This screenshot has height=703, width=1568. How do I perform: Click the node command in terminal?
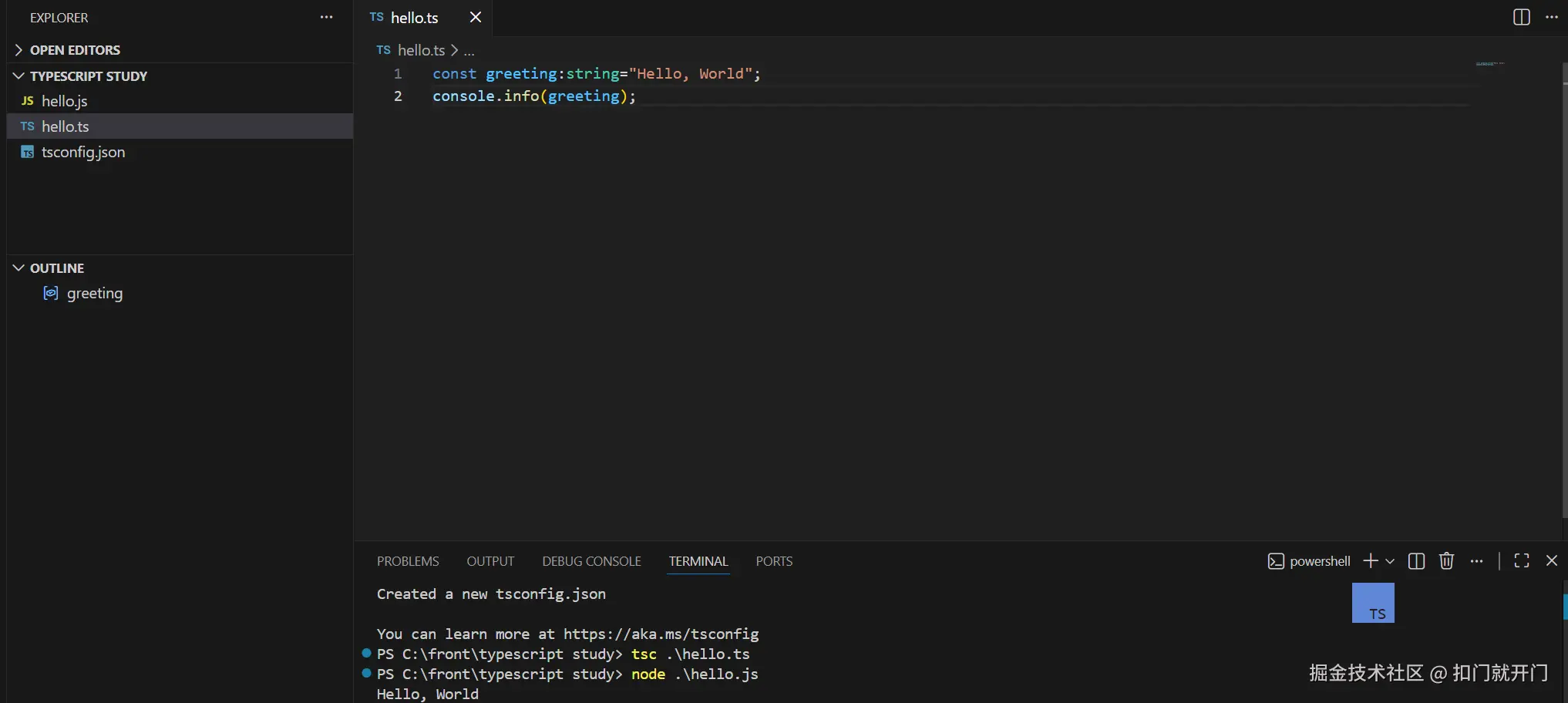[648, 674]
